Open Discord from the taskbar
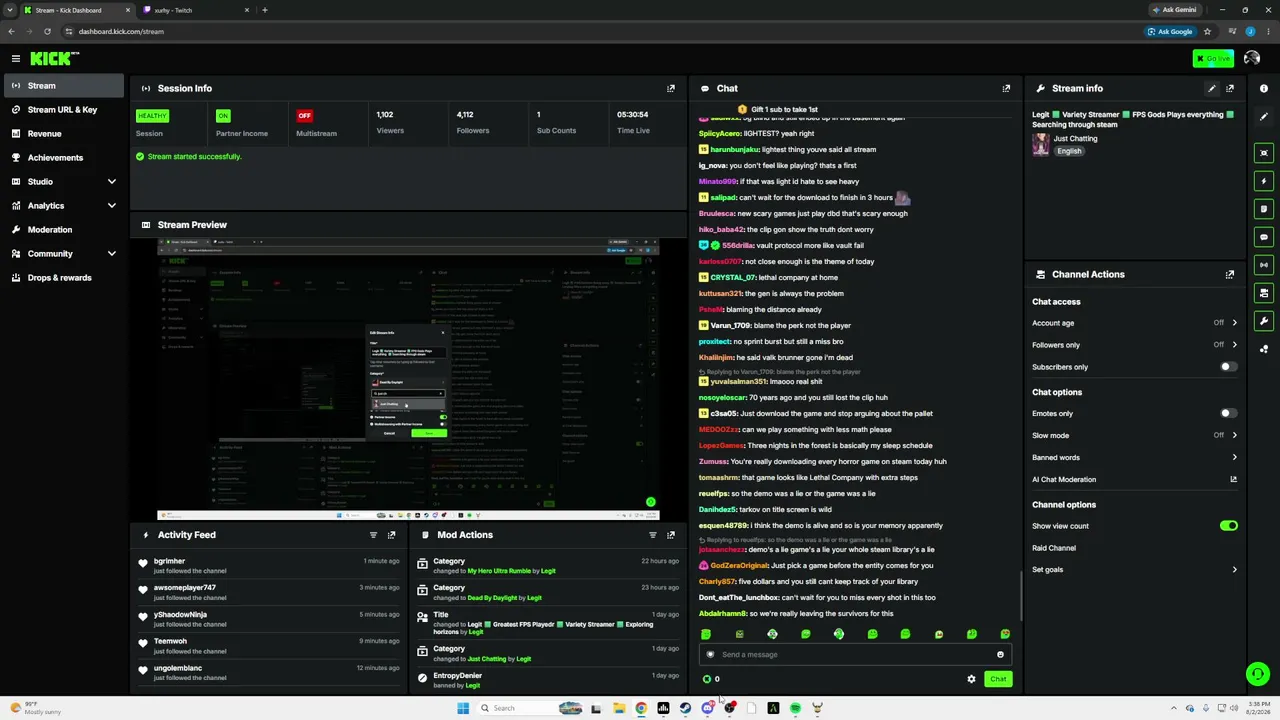The height and width of the screenshot is (720, 1280). tap(707, 708)
